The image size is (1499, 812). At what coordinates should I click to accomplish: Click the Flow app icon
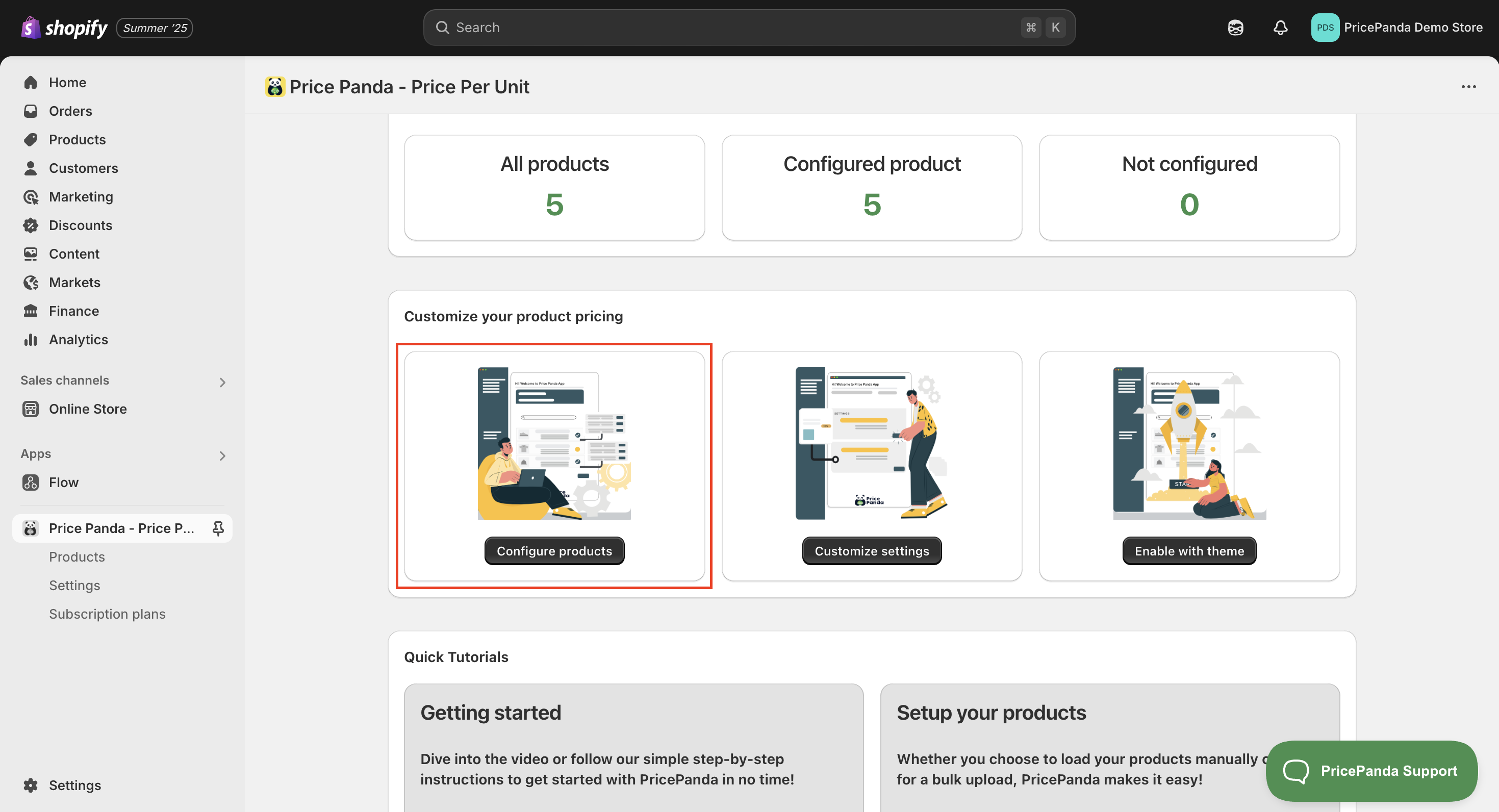click(31, 482)
